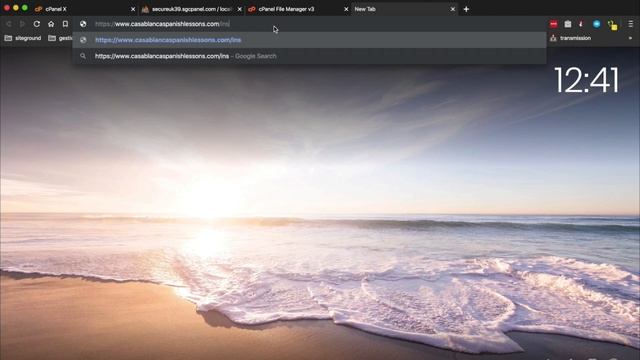Select the New Tab tab
Image resolution: width=640 pixels, height=360 pixels.
(x=404, y=9)
